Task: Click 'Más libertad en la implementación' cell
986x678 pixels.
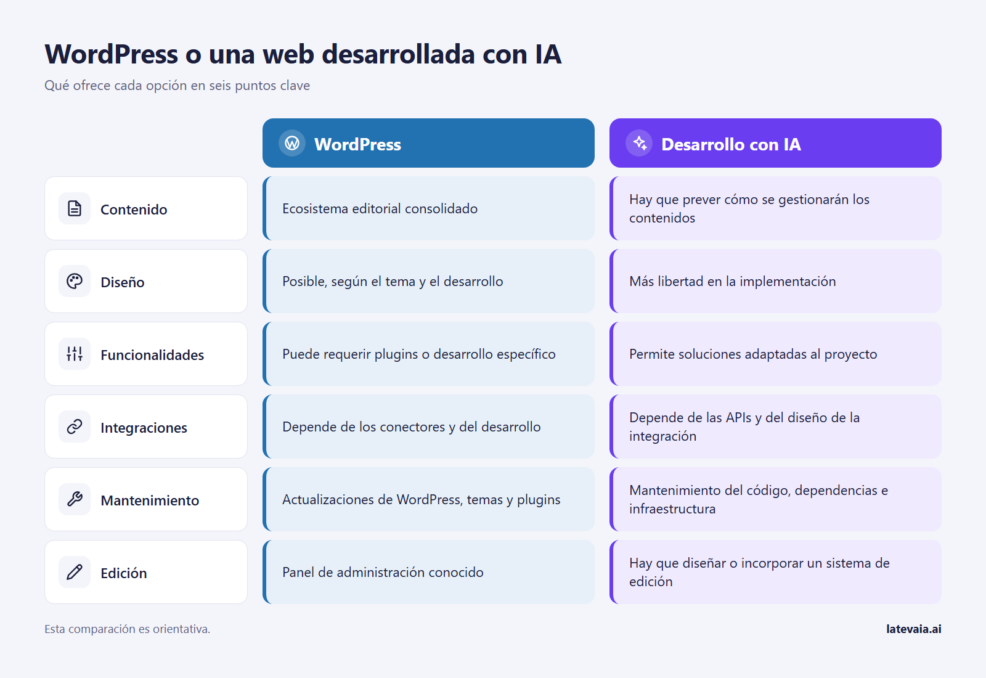Action: [x=775, y=281]
